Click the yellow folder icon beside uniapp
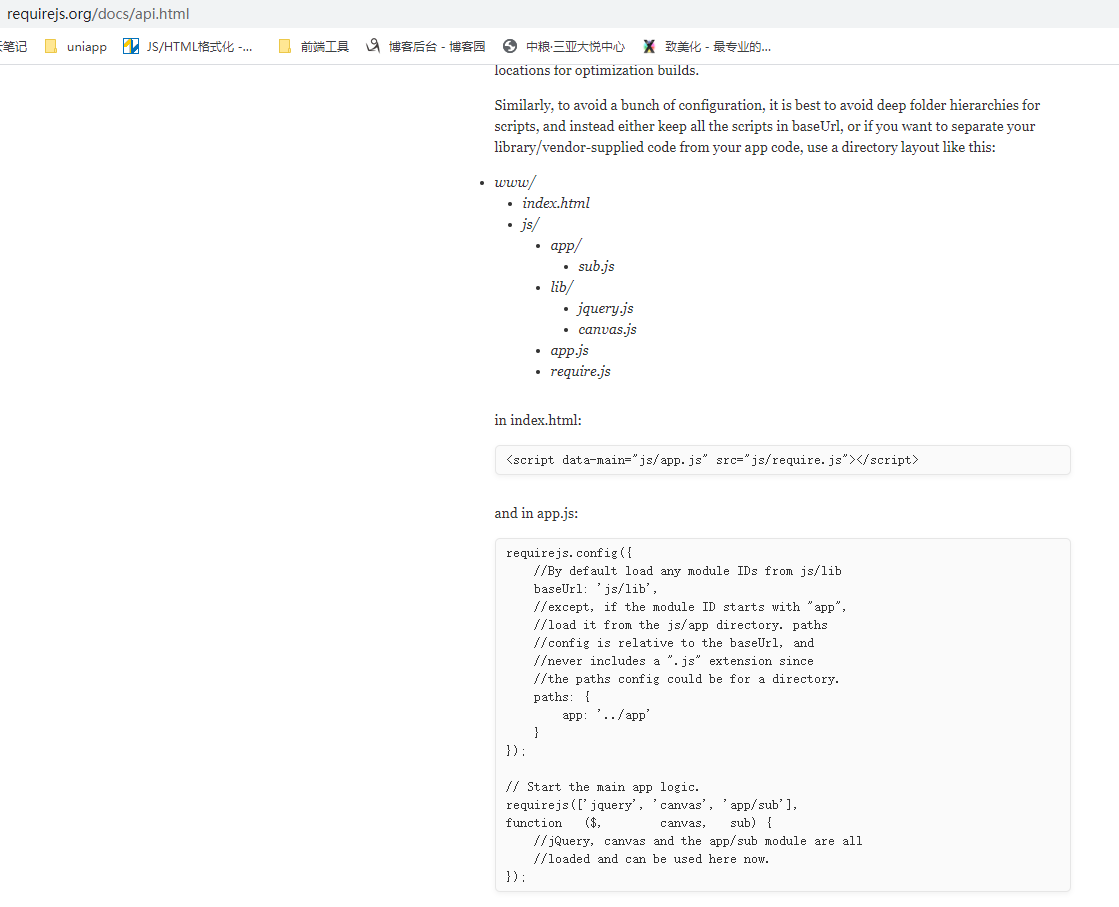The width and height of the screenshot is (1119, 907). (x=51, y=46)
